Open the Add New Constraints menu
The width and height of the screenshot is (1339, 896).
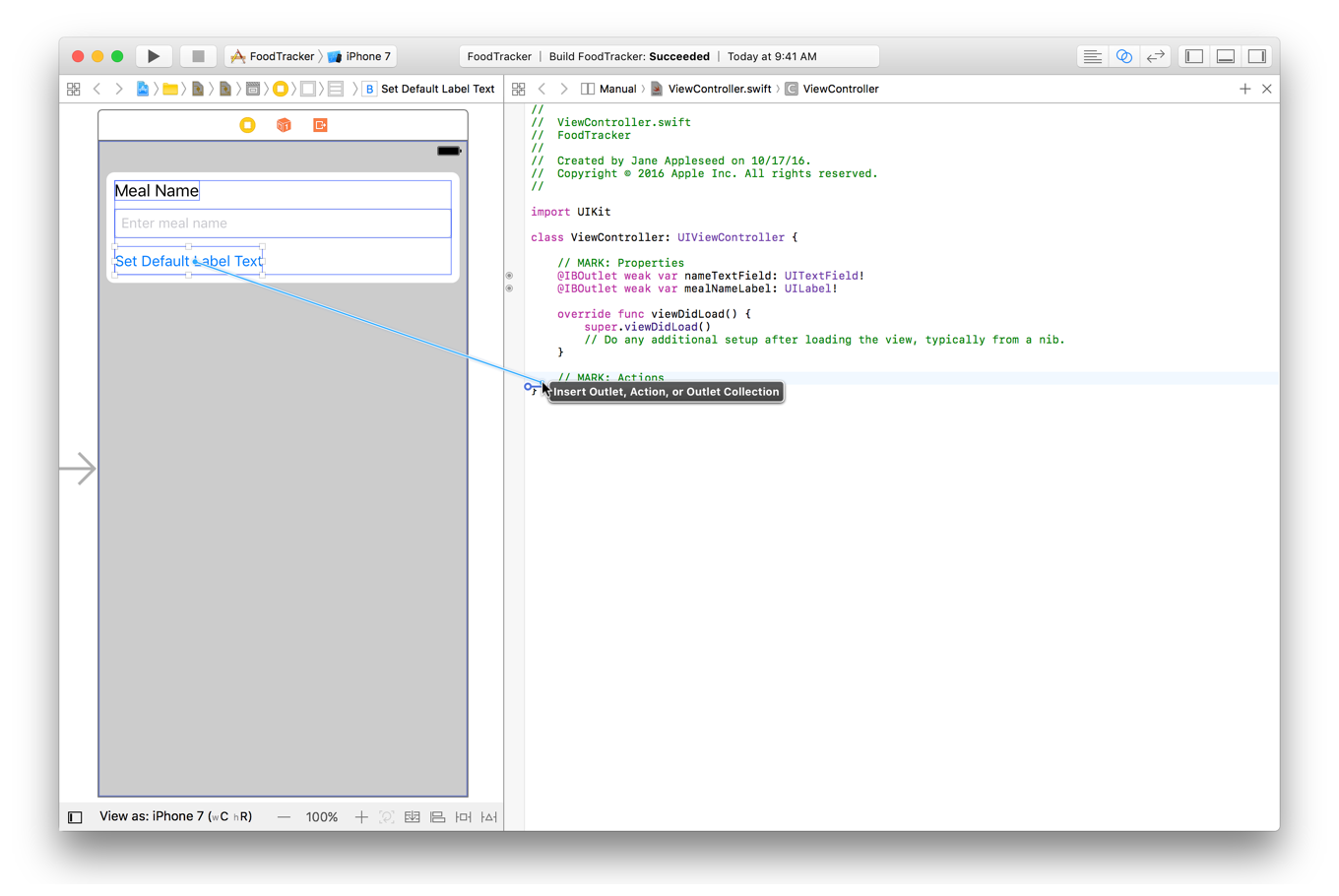464,817
